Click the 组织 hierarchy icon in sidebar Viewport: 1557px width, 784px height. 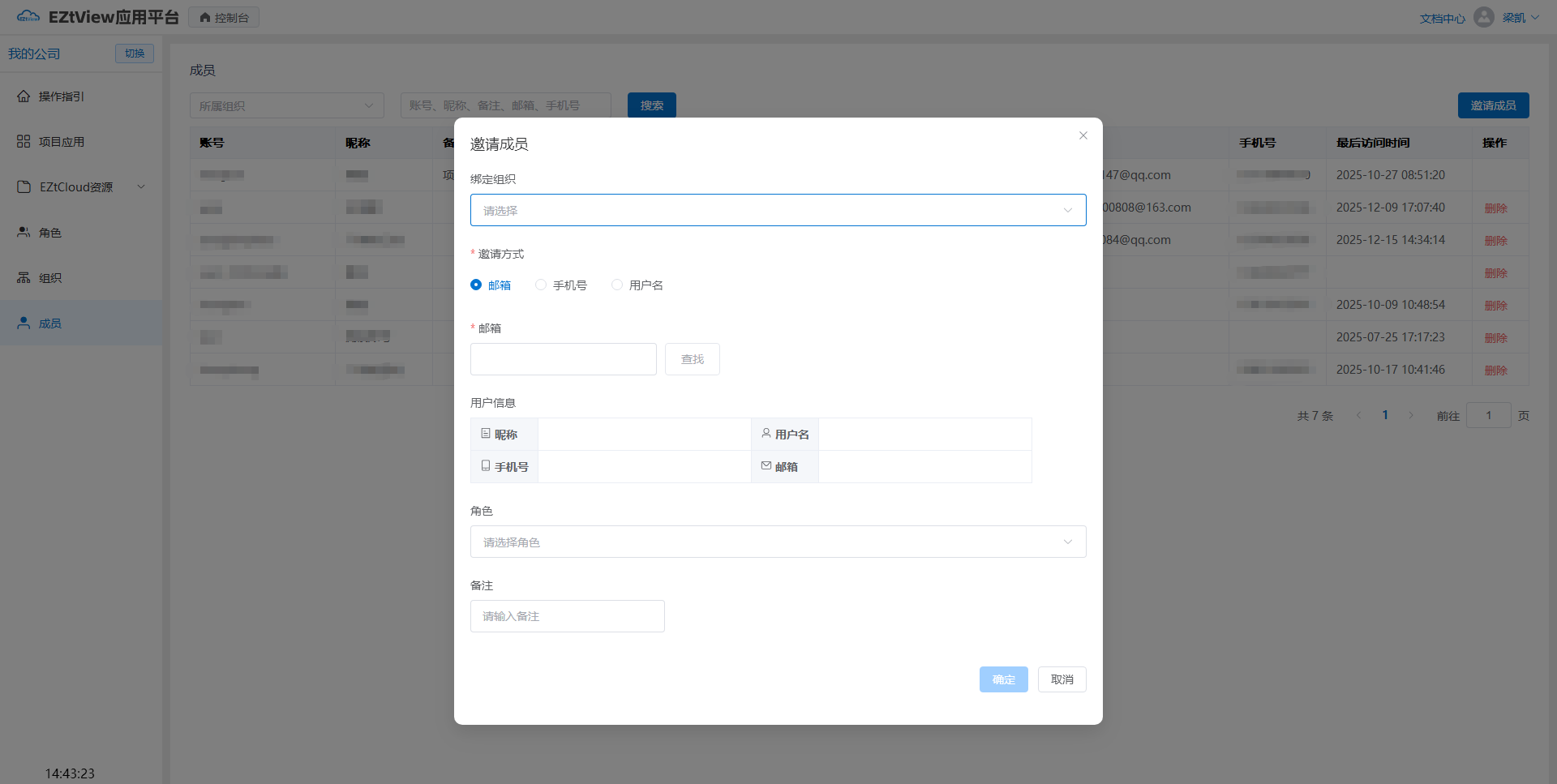24,278
